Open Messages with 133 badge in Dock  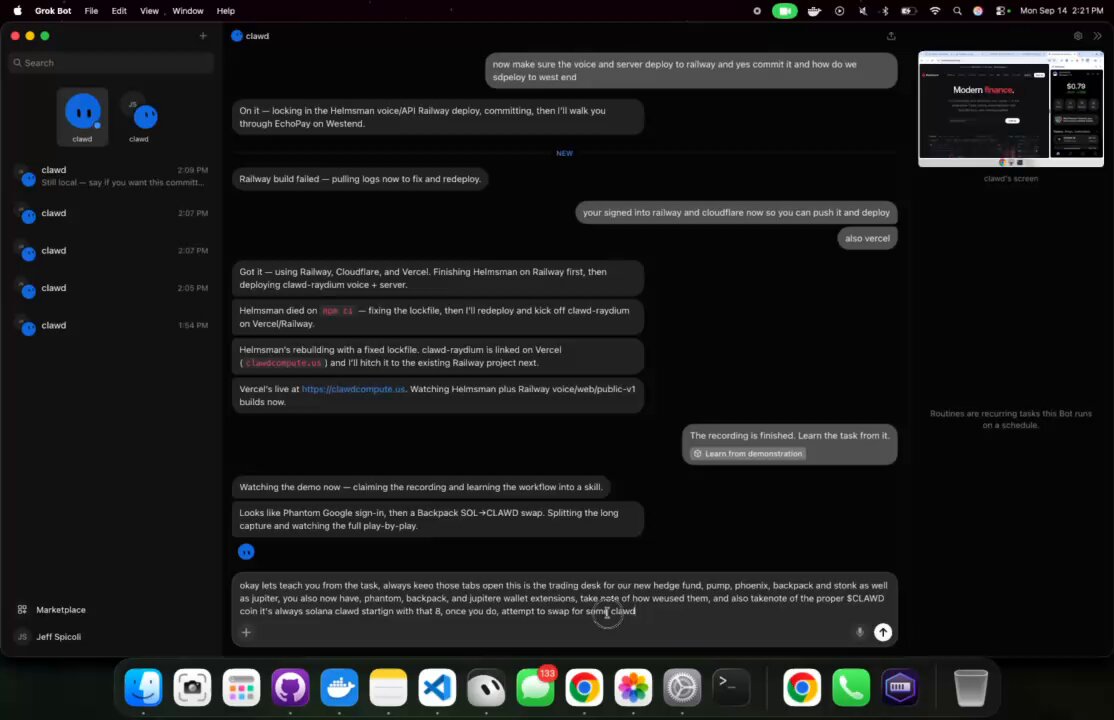(536, 687)
